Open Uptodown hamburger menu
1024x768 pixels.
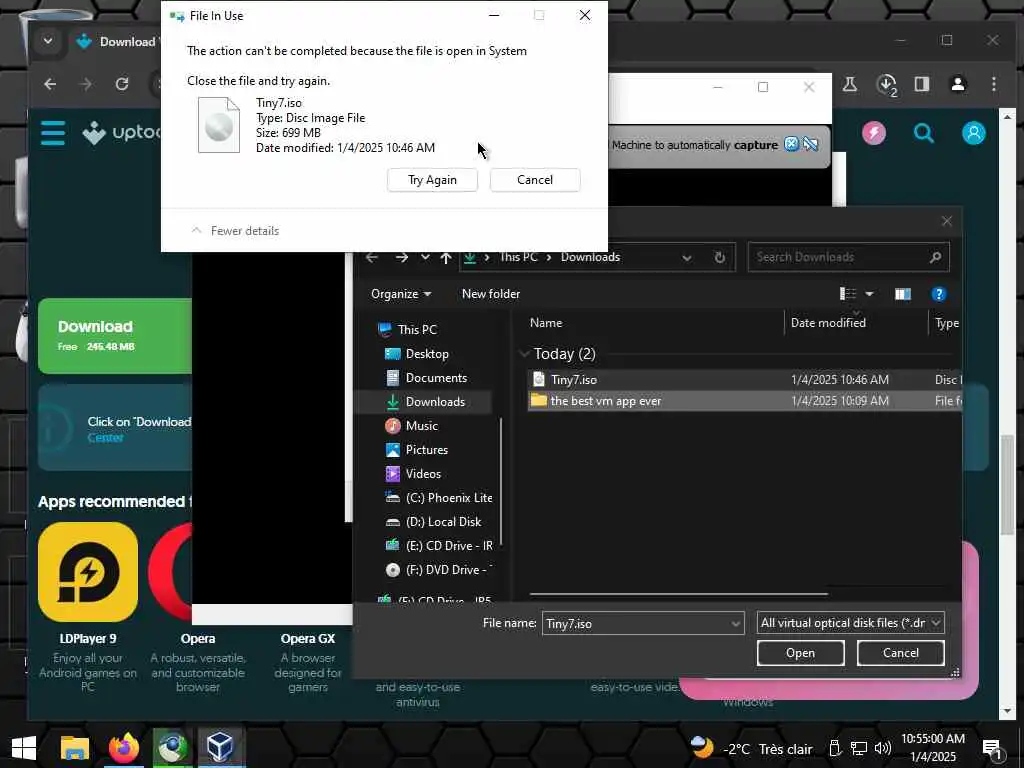53,133
